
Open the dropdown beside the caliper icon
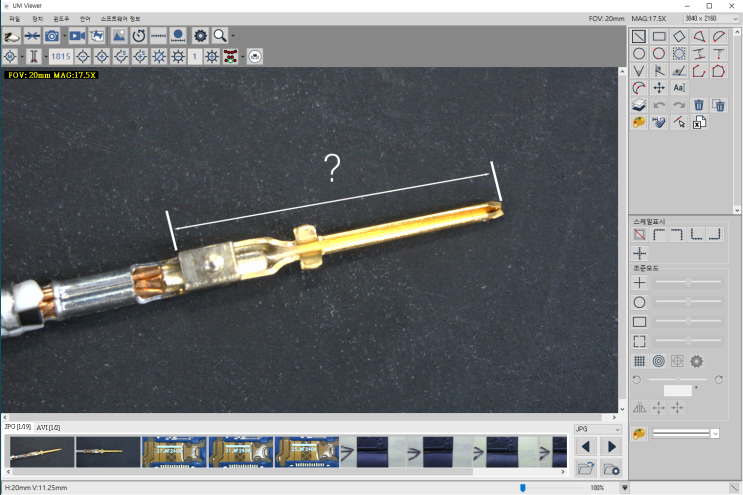click(x=46, y=57)
